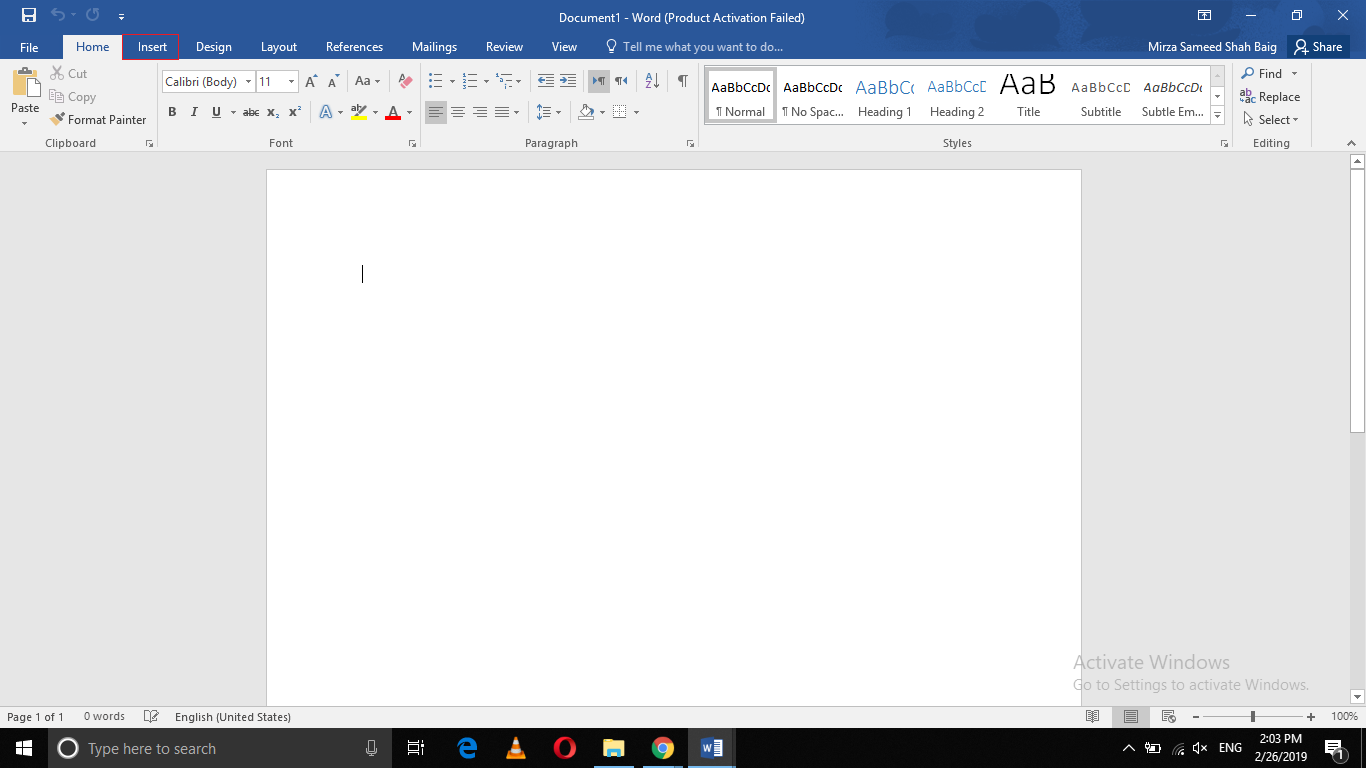Shrink font size with the smaller A icon
Viewport: 1366px width, 768px height.
[333, 81]
